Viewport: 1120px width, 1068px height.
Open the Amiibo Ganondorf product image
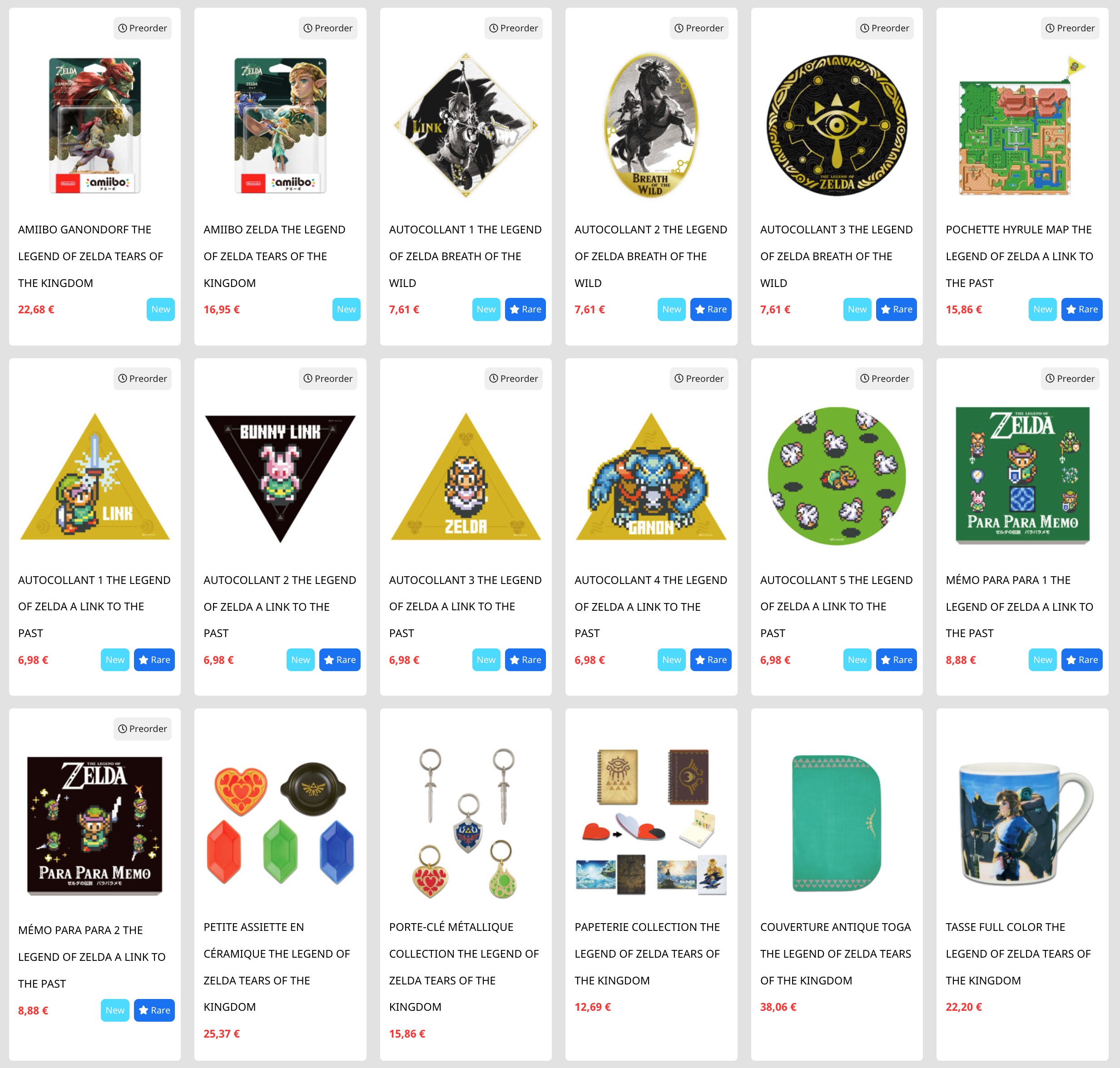coord(94,125)
